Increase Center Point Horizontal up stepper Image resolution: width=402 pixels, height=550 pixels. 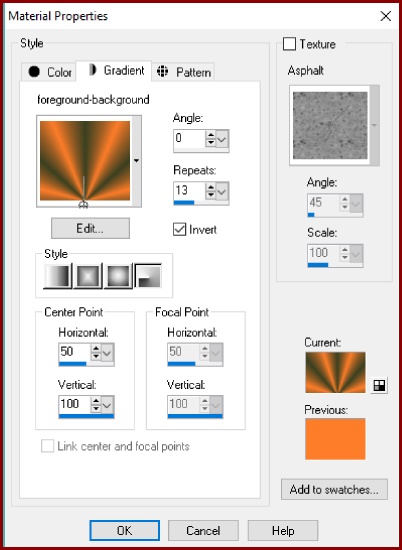96,349
